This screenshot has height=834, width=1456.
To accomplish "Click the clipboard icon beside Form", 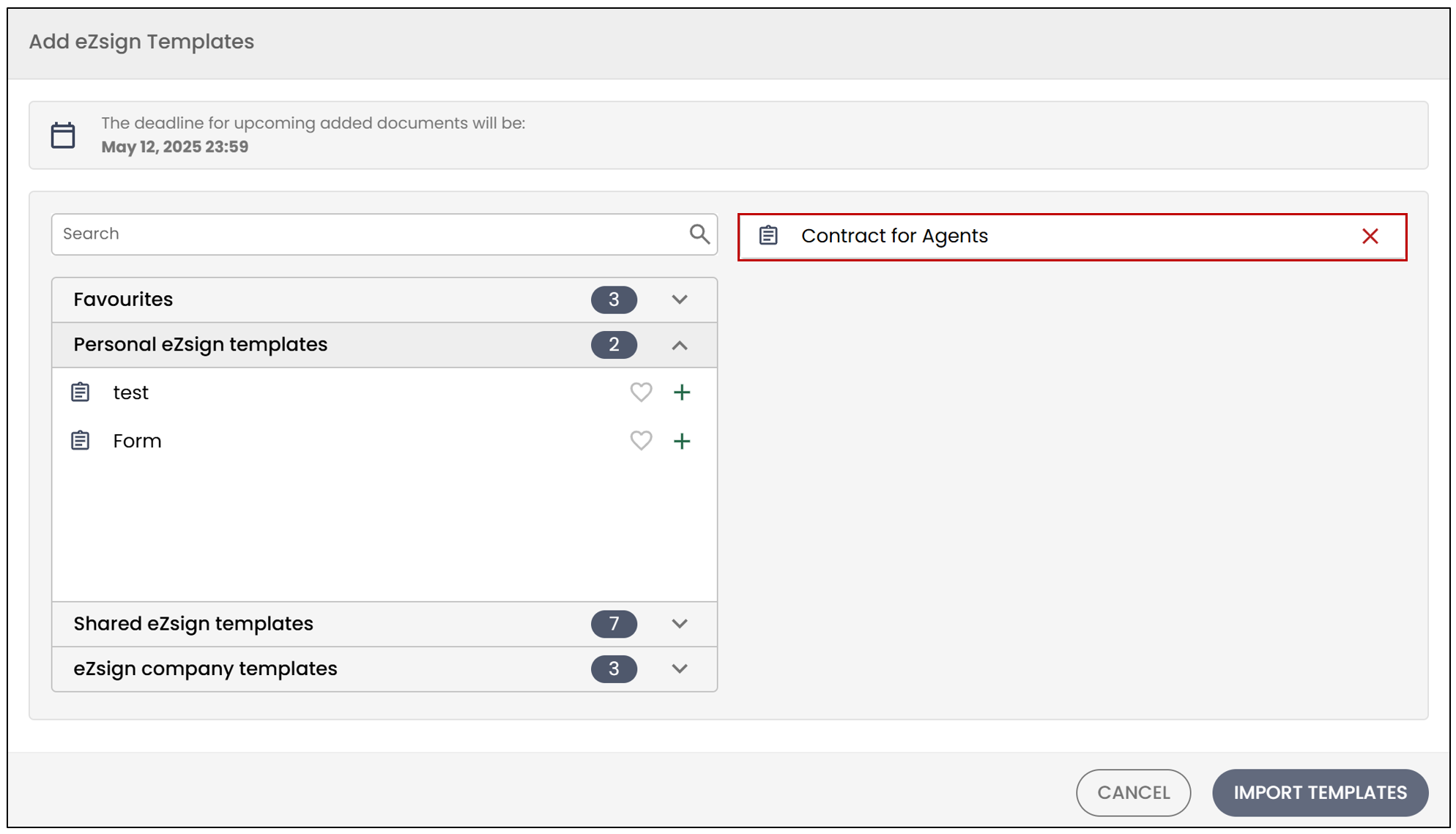I will 81,441.
